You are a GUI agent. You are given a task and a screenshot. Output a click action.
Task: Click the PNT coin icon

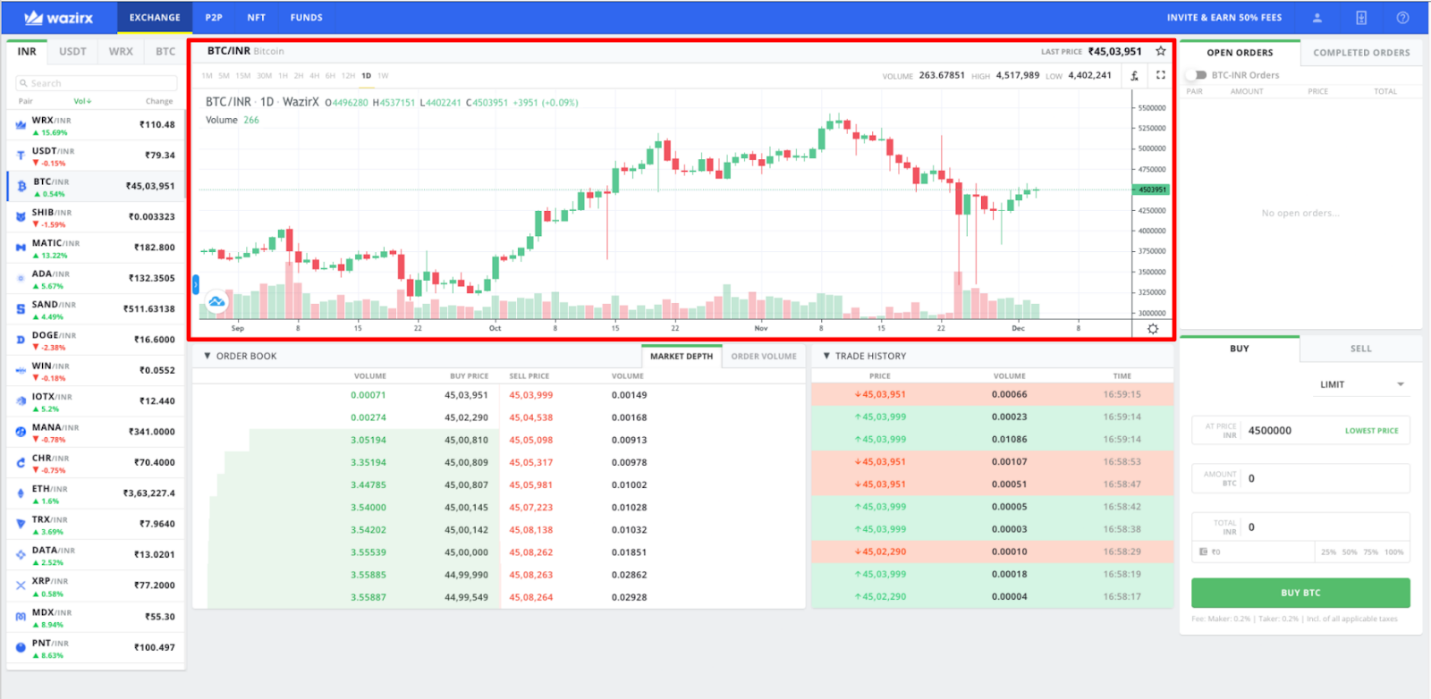(20, 647)
